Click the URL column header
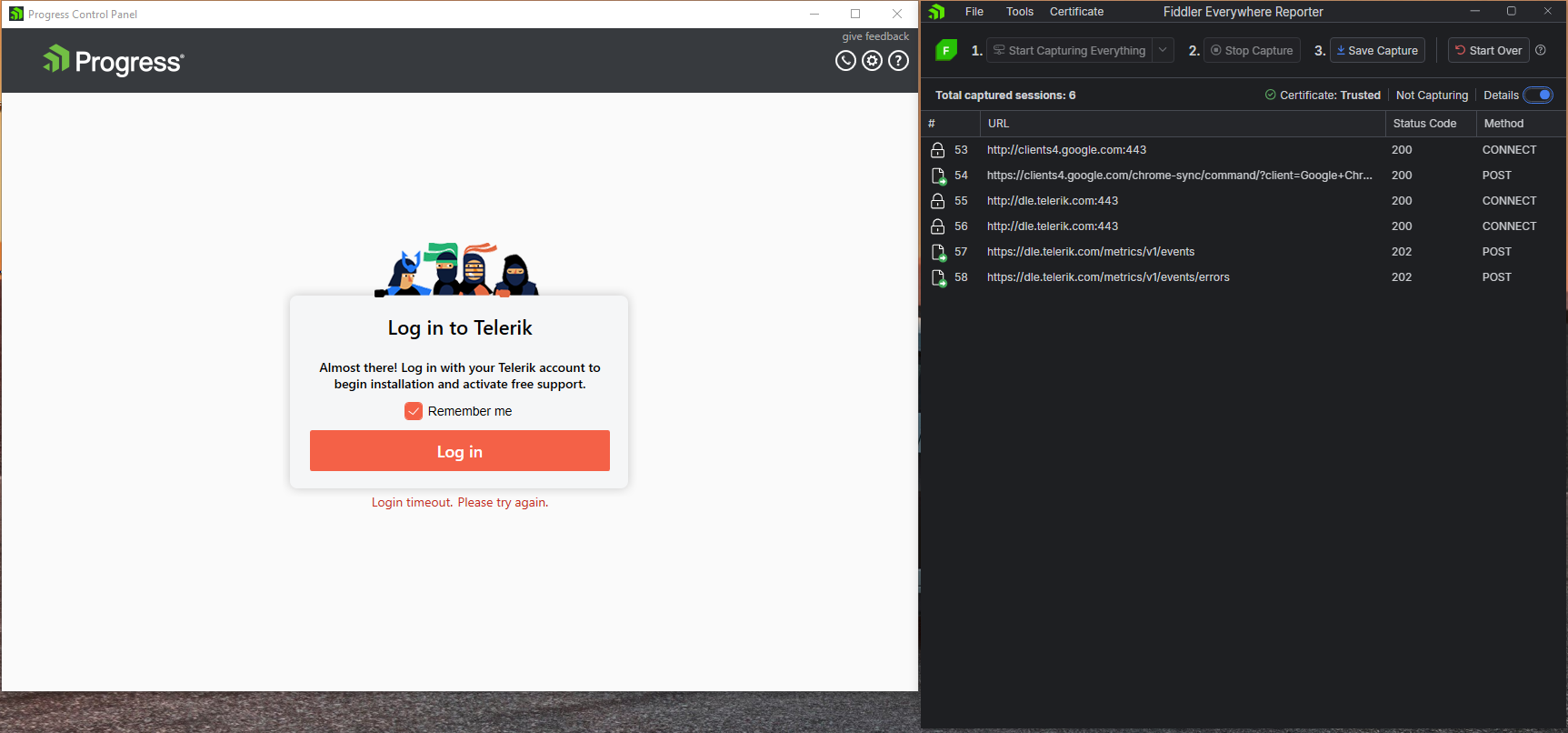 click(1182, 124)
